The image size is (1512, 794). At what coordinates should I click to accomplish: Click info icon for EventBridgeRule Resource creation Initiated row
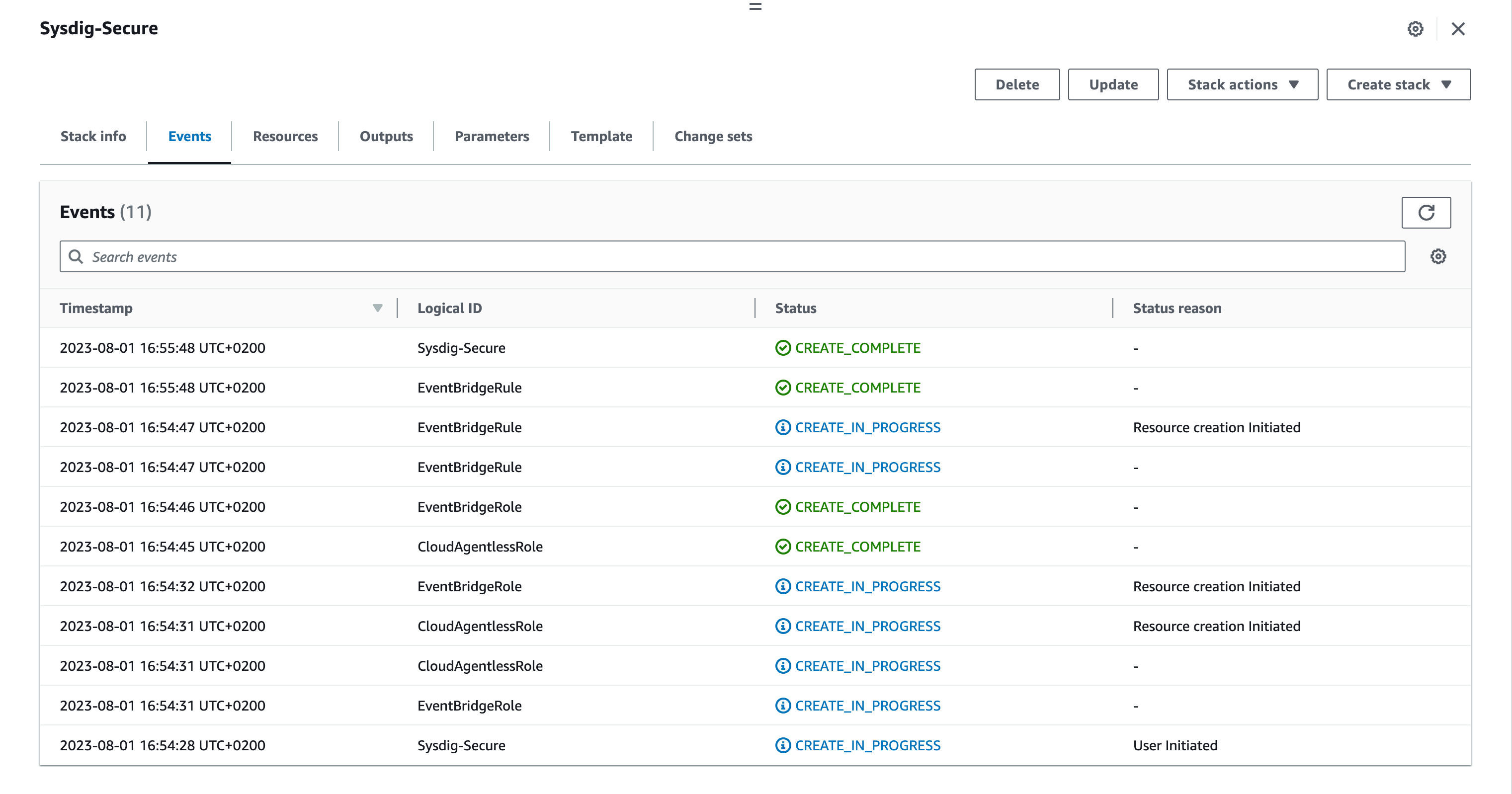click(783, 427)
